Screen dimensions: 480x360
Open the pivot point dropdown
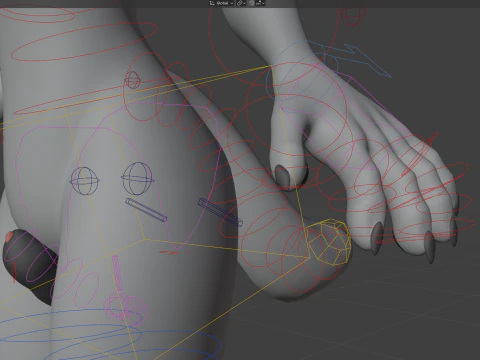click(x=241, y=3)
